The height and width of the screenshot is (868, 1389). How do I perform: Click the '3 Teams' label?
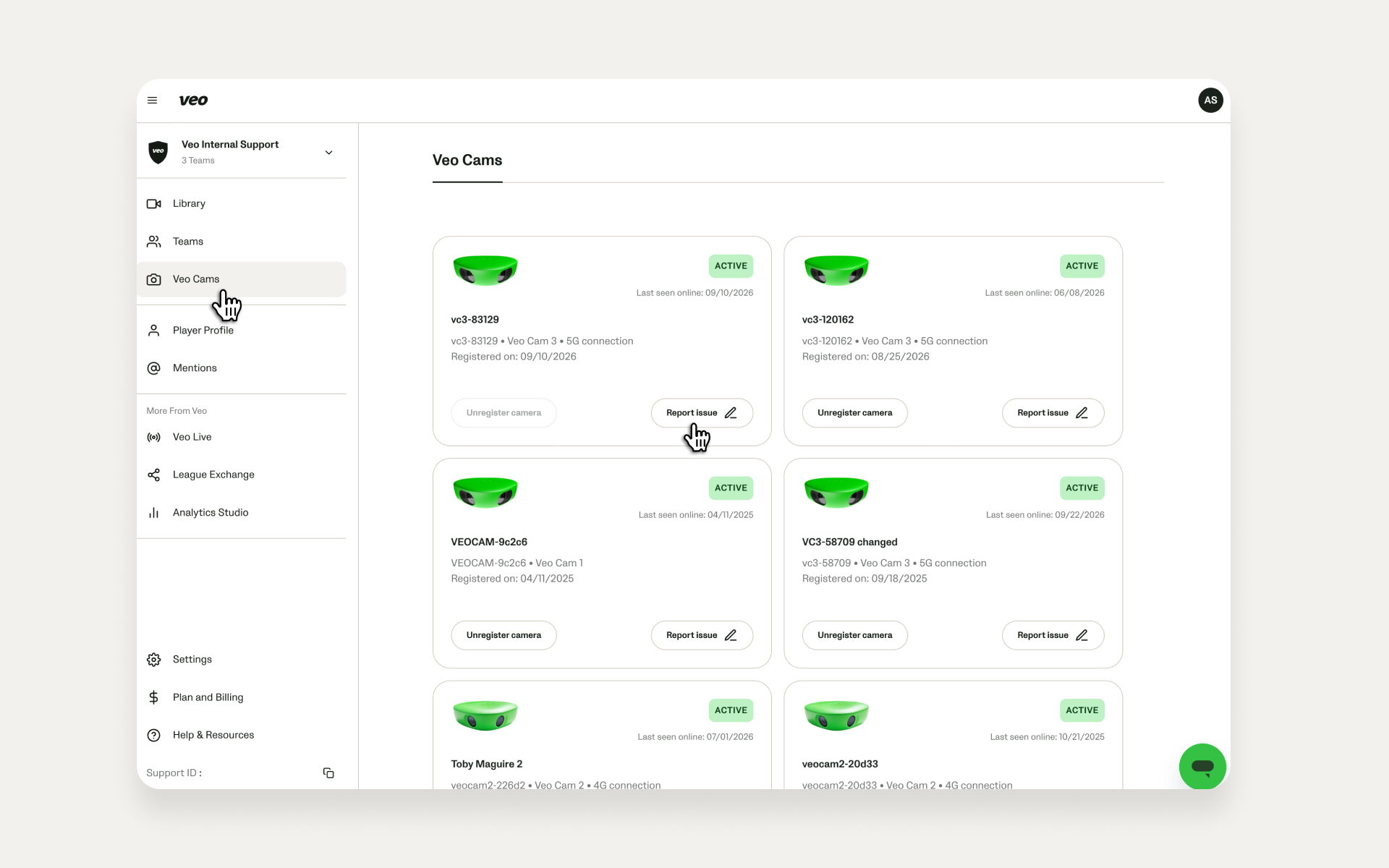[197, 161]
